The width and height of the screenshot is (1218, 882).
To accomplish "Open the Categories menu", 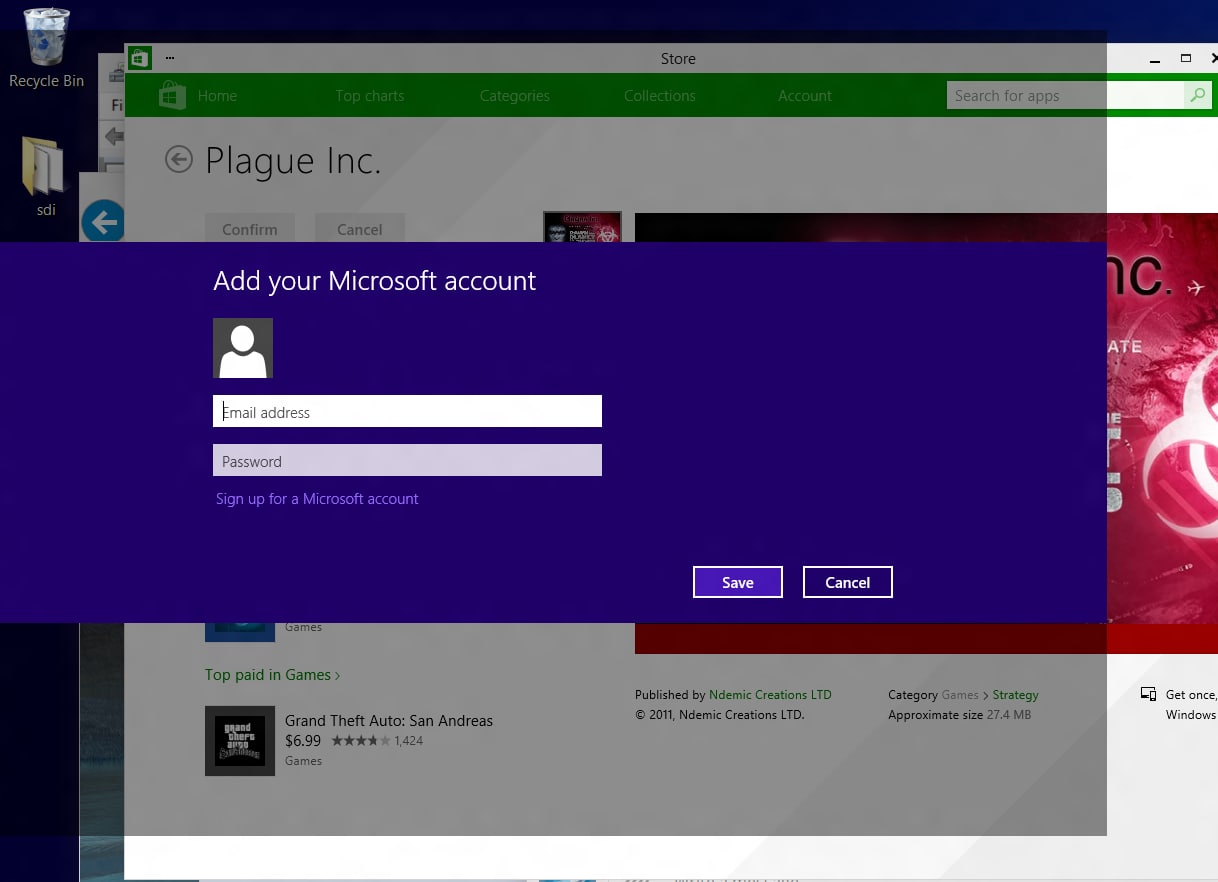I will pos(515,96).
